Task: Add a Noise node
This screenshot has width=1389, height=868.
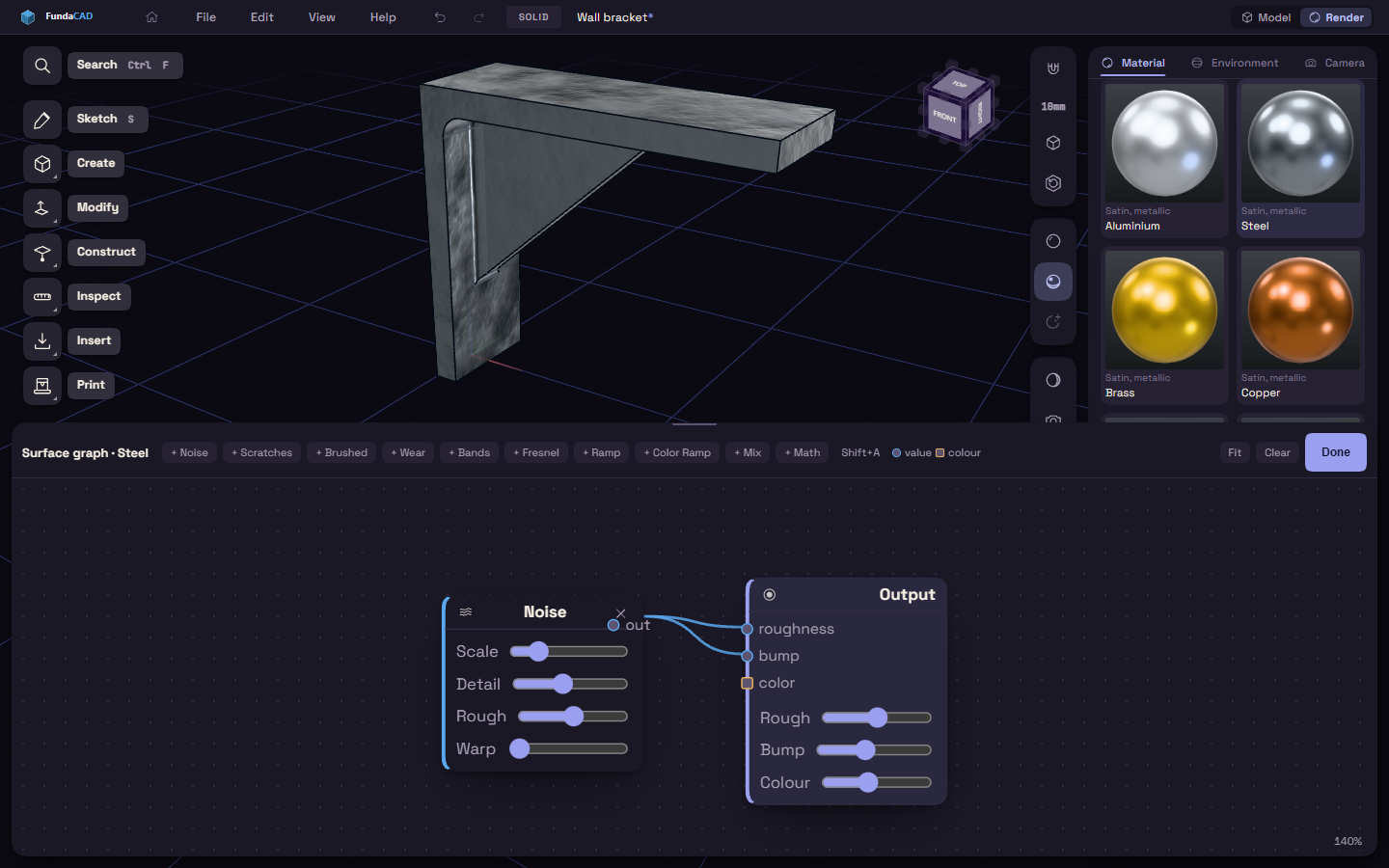Action: [x=189, y=452]
